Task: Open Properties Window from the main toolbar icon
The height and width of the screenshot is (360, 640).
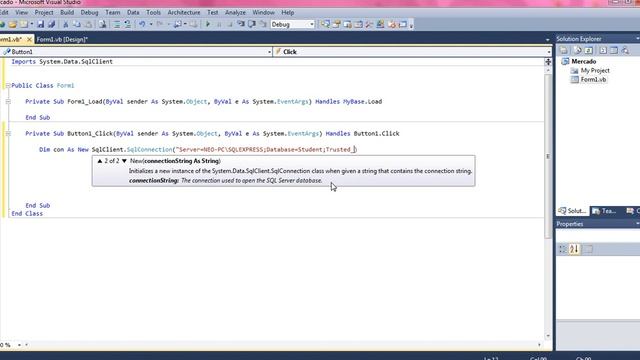Action: click(x=336, y=24)
